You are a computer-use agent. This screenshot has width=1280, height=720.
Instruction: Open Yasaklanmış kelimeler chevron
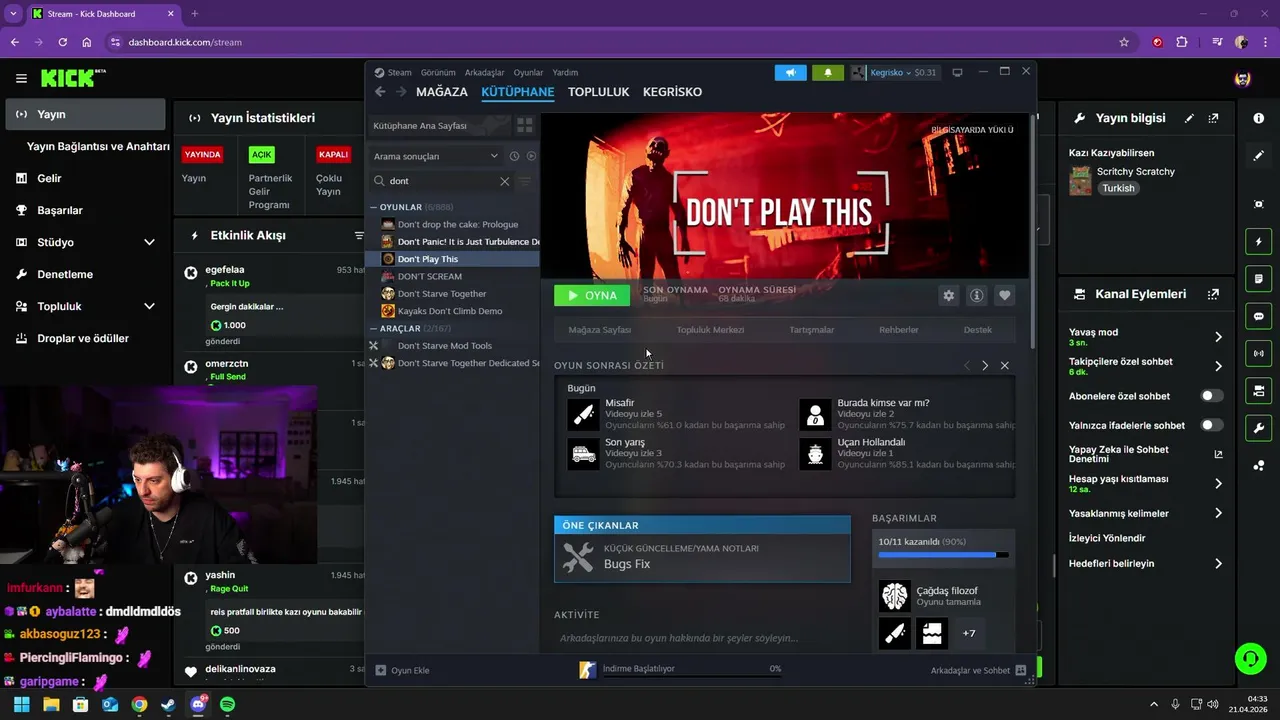click(1218, 513)
